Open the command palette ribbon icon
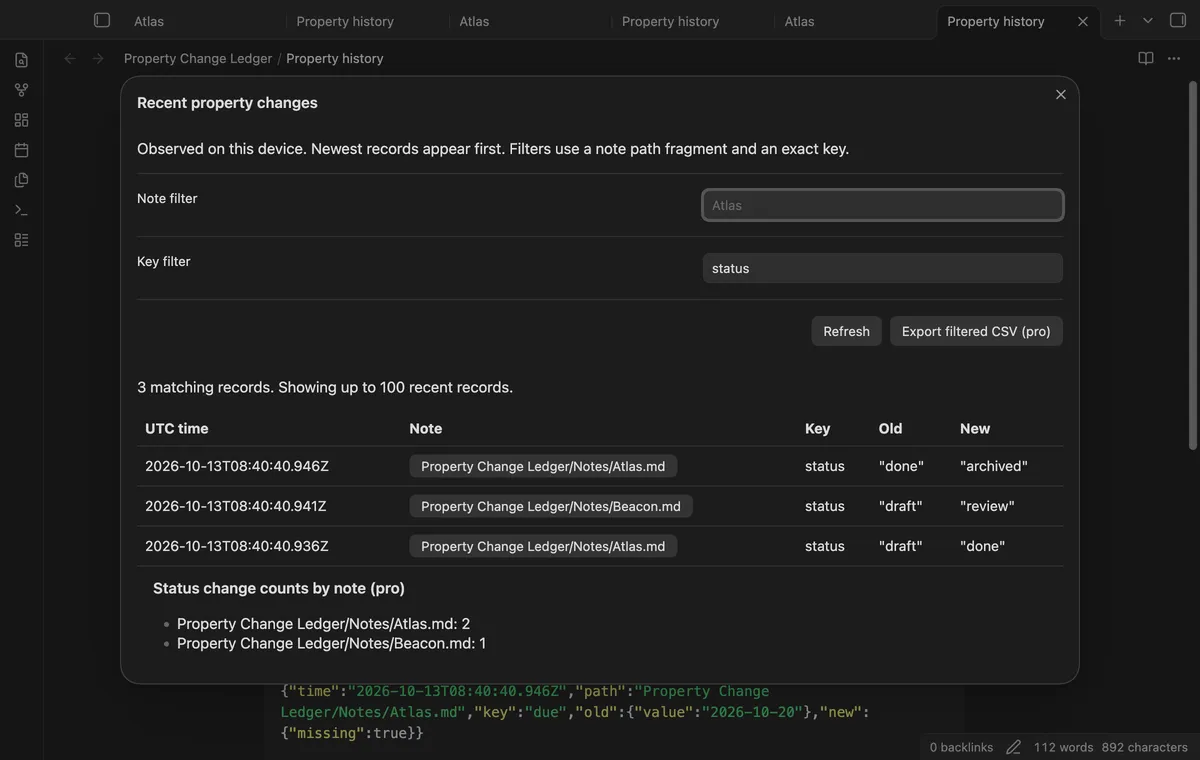Screen dimensions: 1200x760 pyautogui.click(x=21, y=210)
